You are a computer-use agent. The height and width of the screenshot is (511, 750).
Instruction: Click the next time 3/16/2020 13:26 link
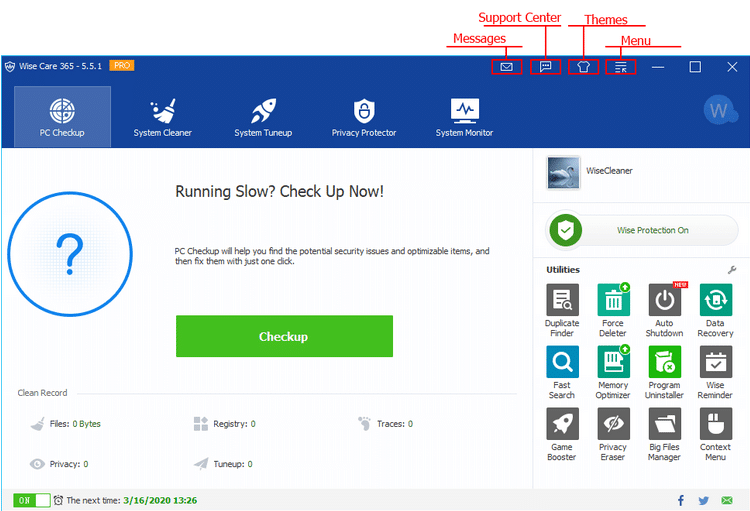pos(160,500)
